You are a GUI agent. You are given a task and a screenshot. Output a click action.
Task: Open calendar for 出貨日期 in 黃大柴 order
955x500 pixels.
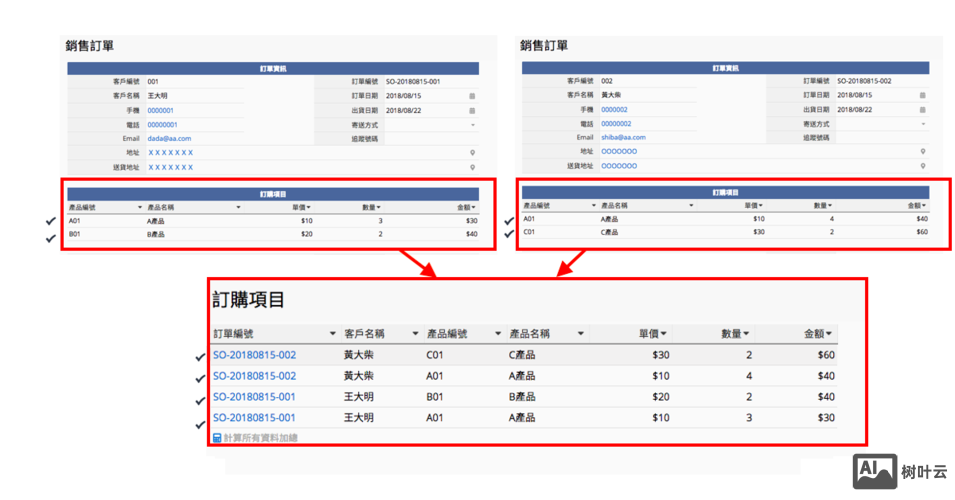click(923, 110)
